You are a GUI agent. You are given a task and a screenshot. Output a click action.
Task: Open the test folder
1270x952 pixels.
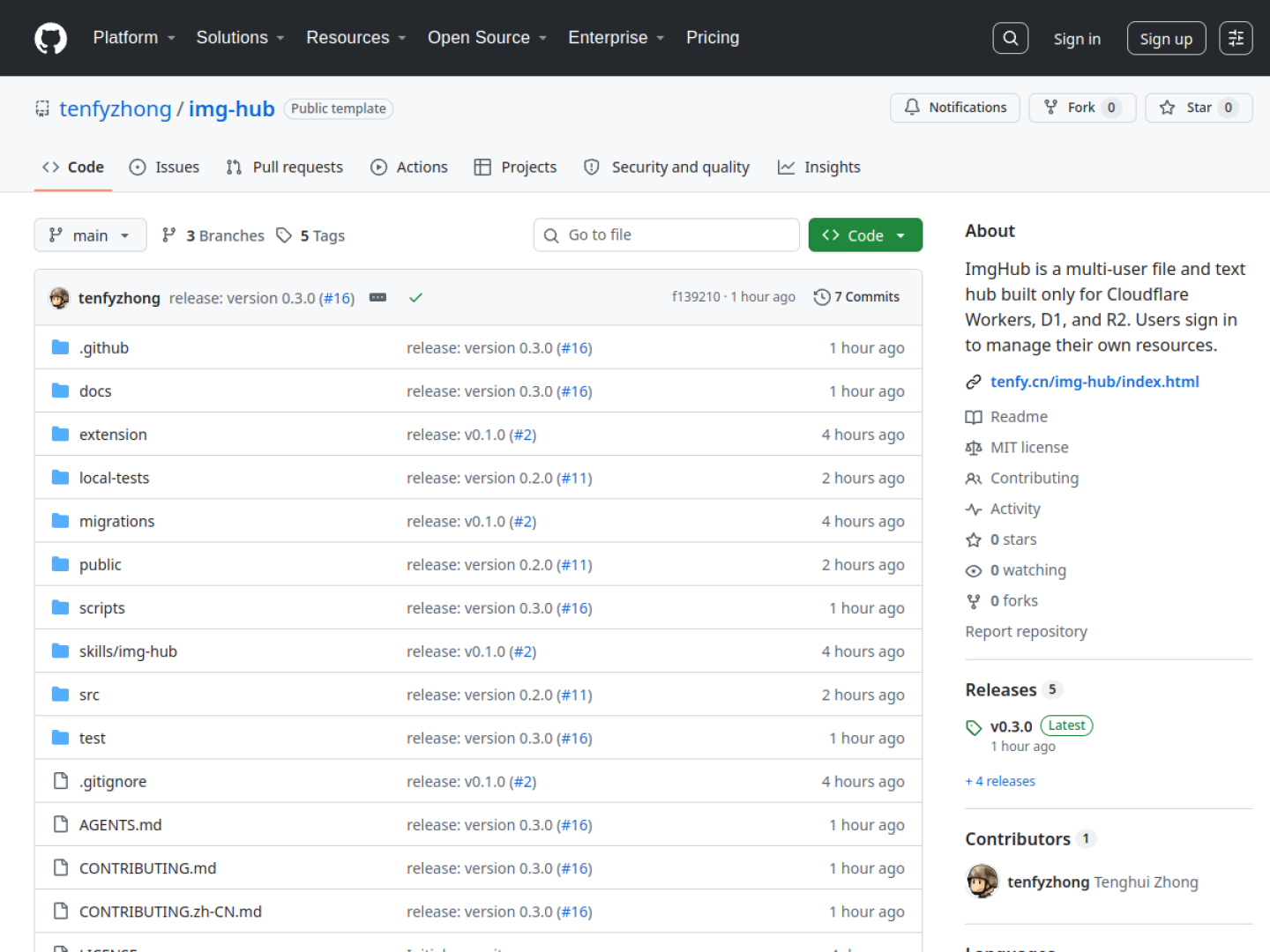click(x=92, y=738)
